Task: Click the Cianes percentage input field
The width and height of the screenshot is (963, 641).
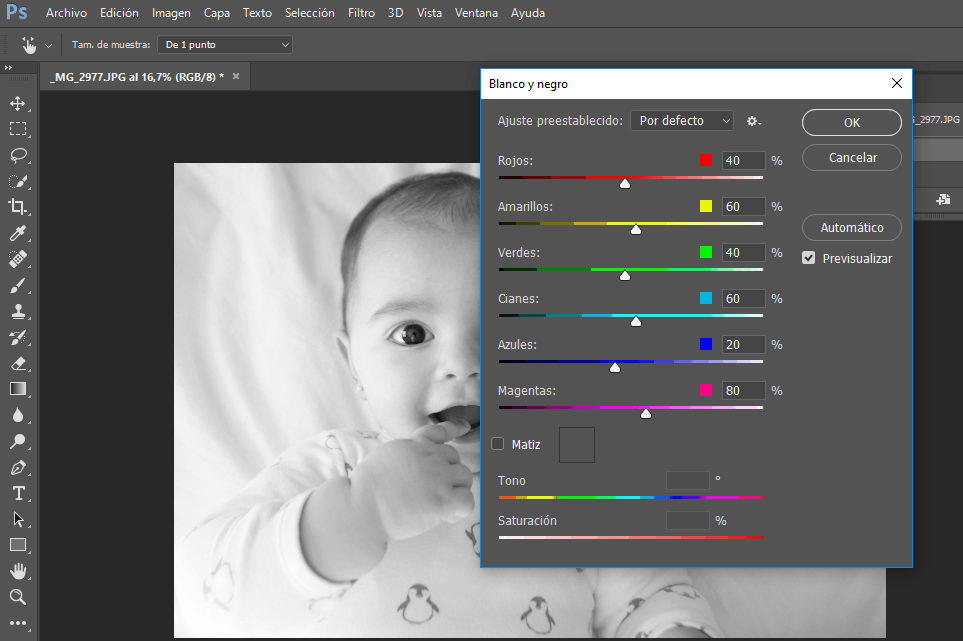Action: click(x=744, y=298)
